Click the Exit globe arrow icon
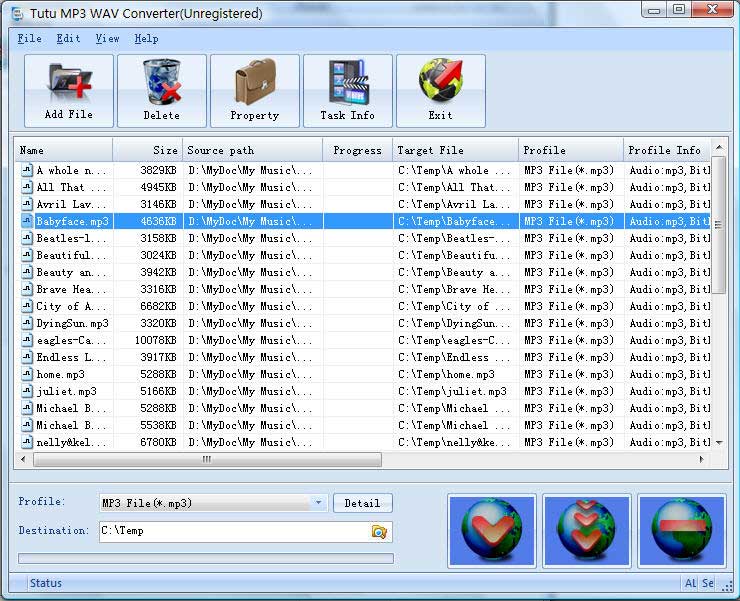The width and height of the screenshot is (740, 601). 441,91
